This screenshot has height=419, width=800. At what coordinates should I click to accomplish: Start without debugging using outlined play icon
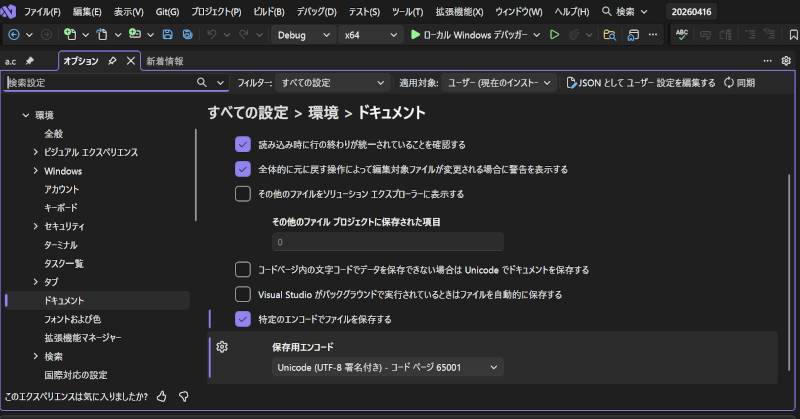point(554,35)
